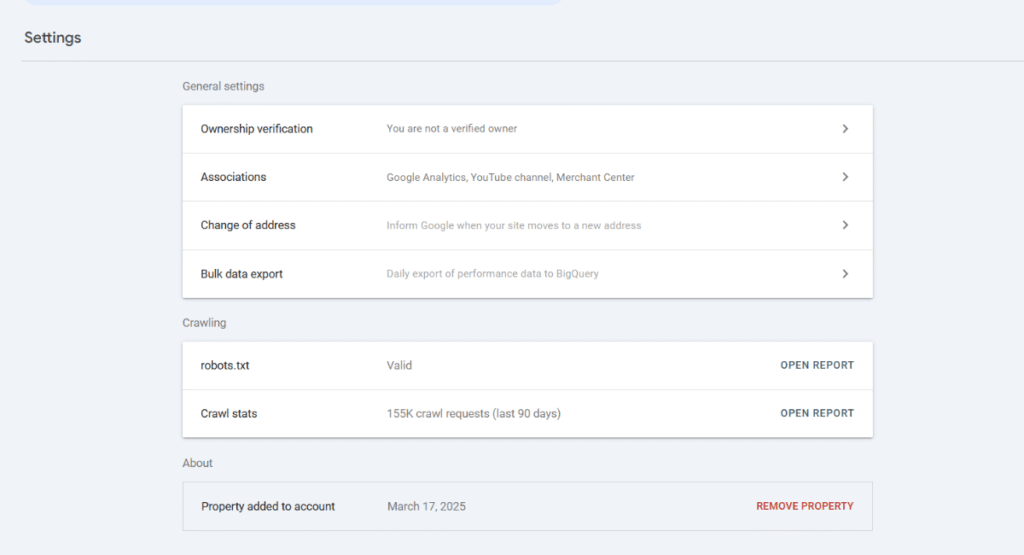1024x555 pixels.
Task: Click "You are not a verified owner" text
Action: [x=451, y=129]
